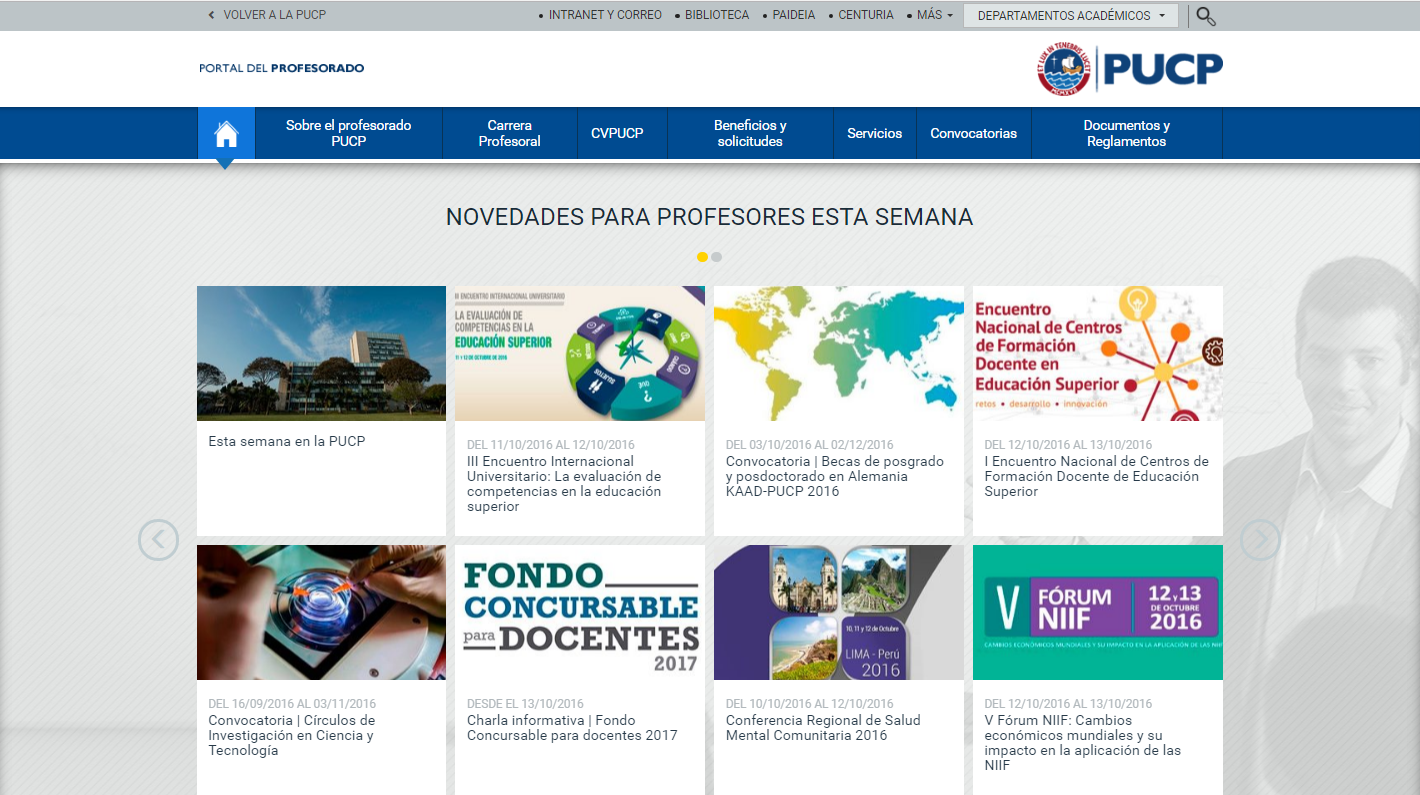This screenshot has width=1420, height=795.
Task: Open Beneficios y solicitudes menu
Action: pyautogui.click(x=750, y=133)
